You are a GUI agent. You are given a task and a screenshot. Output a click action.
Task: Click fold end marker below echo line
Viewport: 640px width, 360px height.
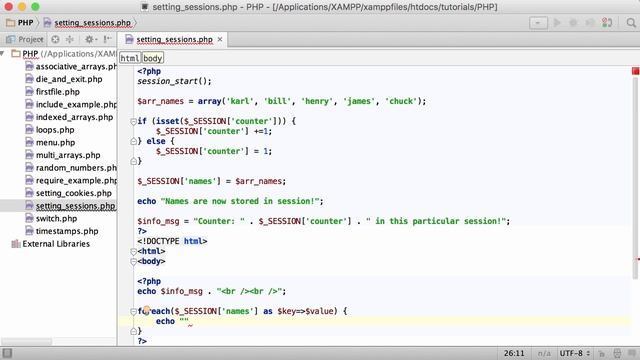click(x=133, y=331)
